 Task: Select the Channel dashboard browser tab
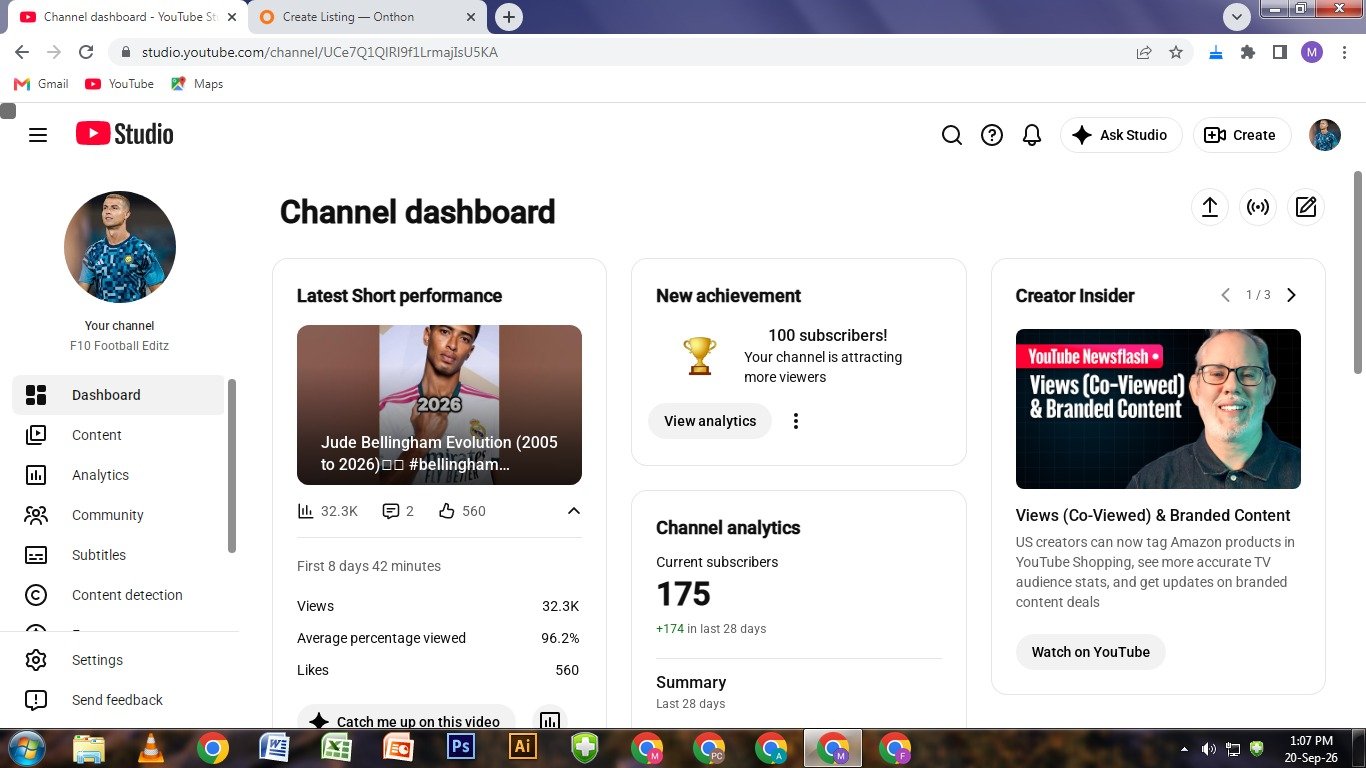(128, 17)
